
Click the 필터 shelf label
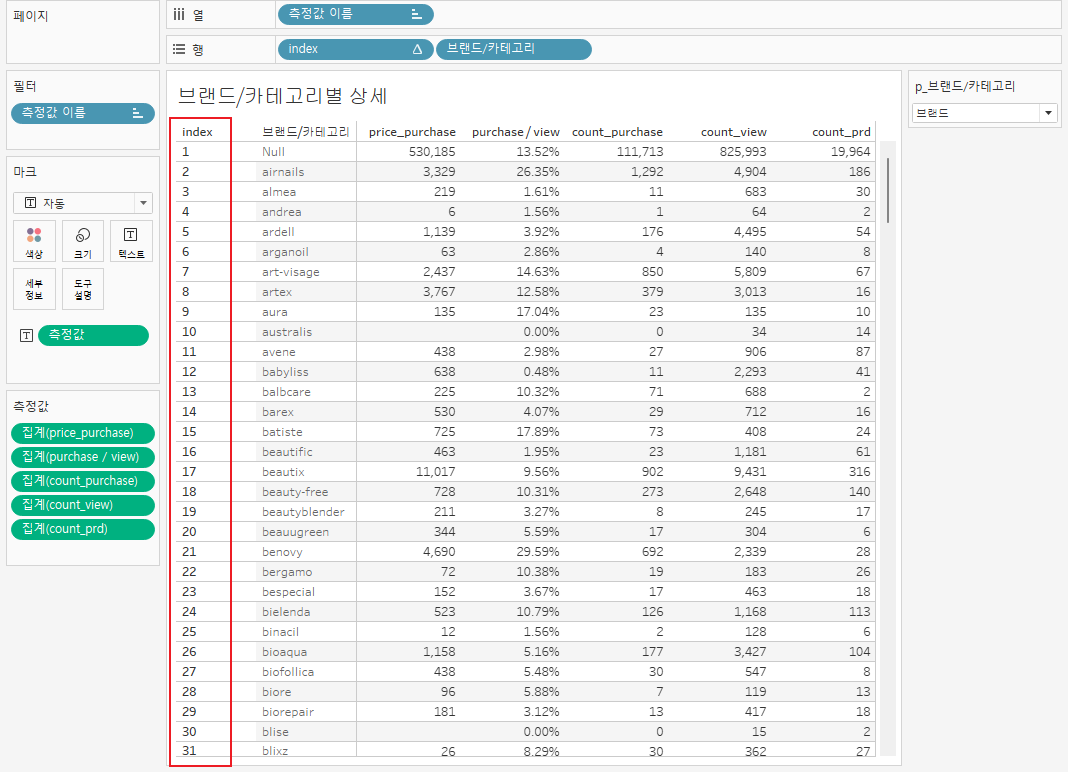click(25, 87)
